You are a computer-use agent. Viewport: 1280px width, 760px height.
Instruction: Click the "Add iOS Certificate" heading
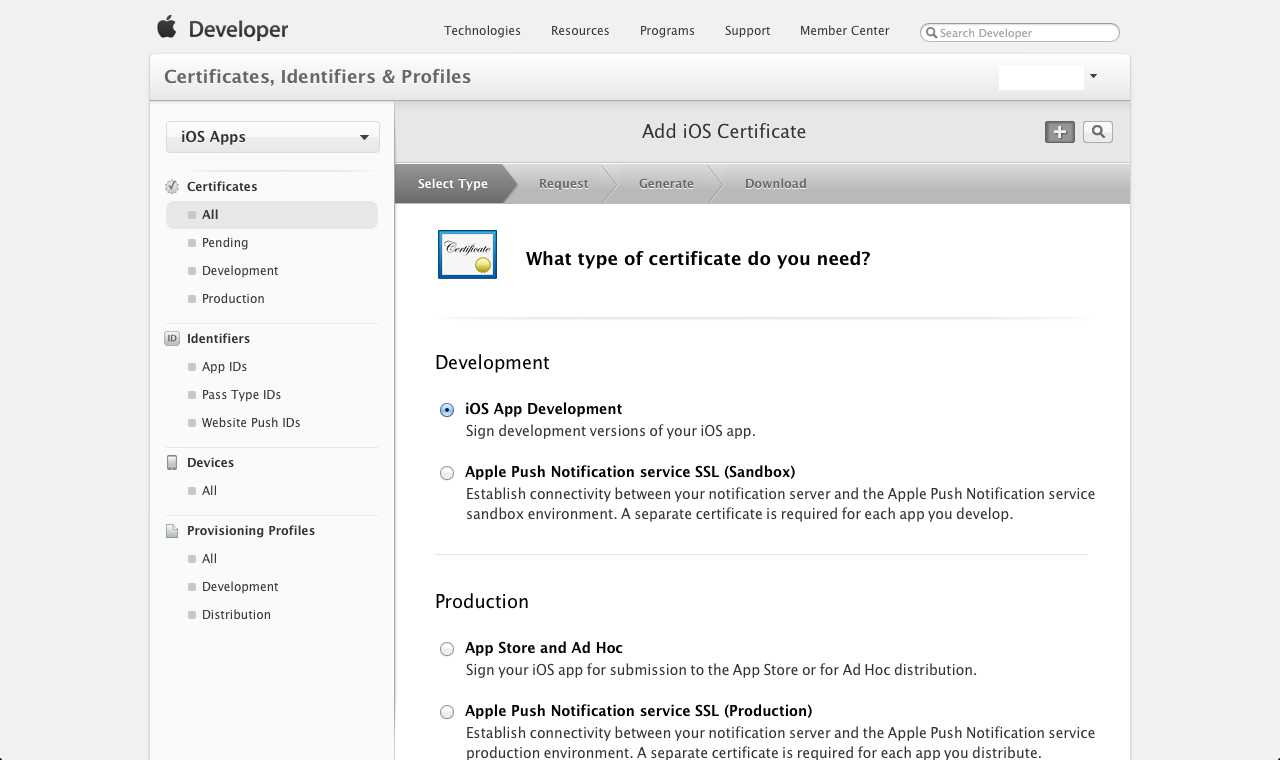(724, 132)
